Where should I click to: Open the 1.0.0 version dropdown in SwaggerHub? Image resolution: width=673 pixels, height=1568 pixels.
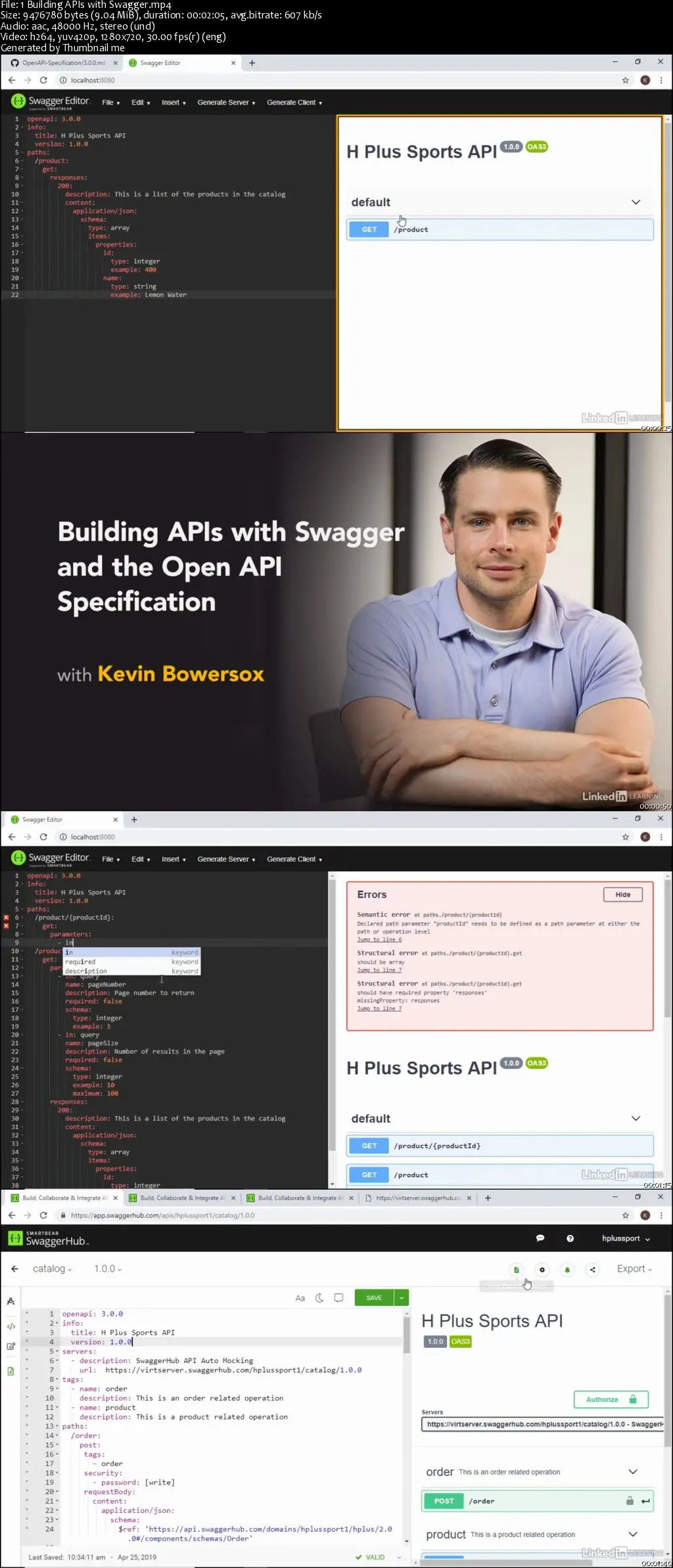[x=108, y=1268]
